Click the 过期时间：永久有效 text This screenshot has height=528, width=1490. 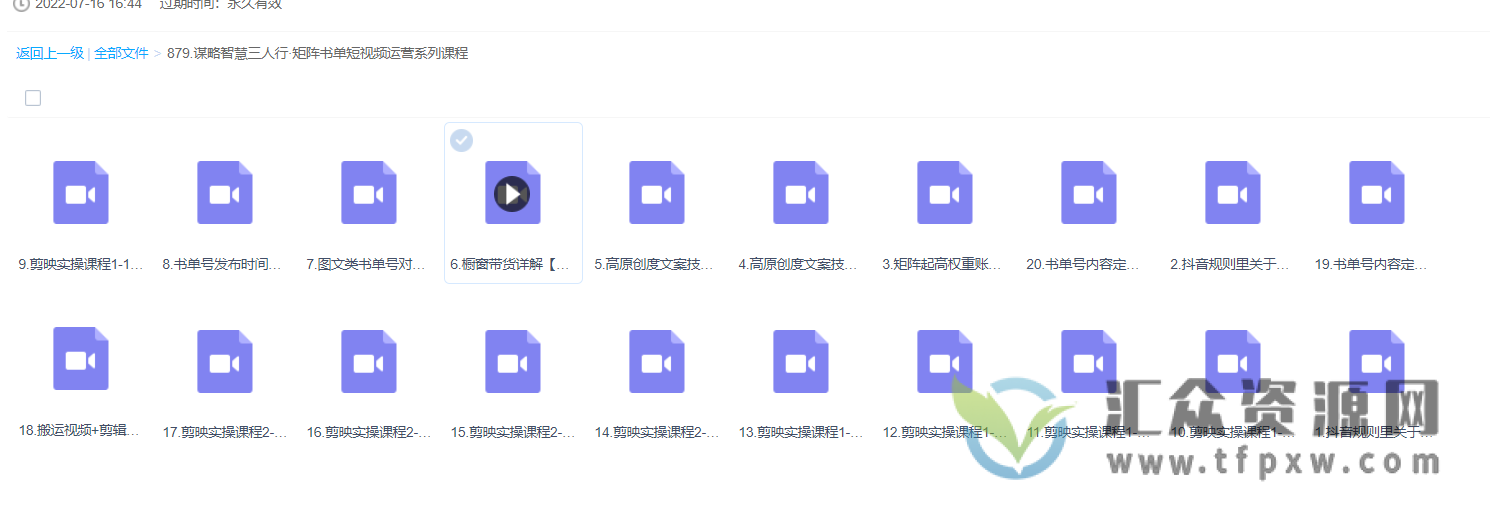(x=221, y=4)
